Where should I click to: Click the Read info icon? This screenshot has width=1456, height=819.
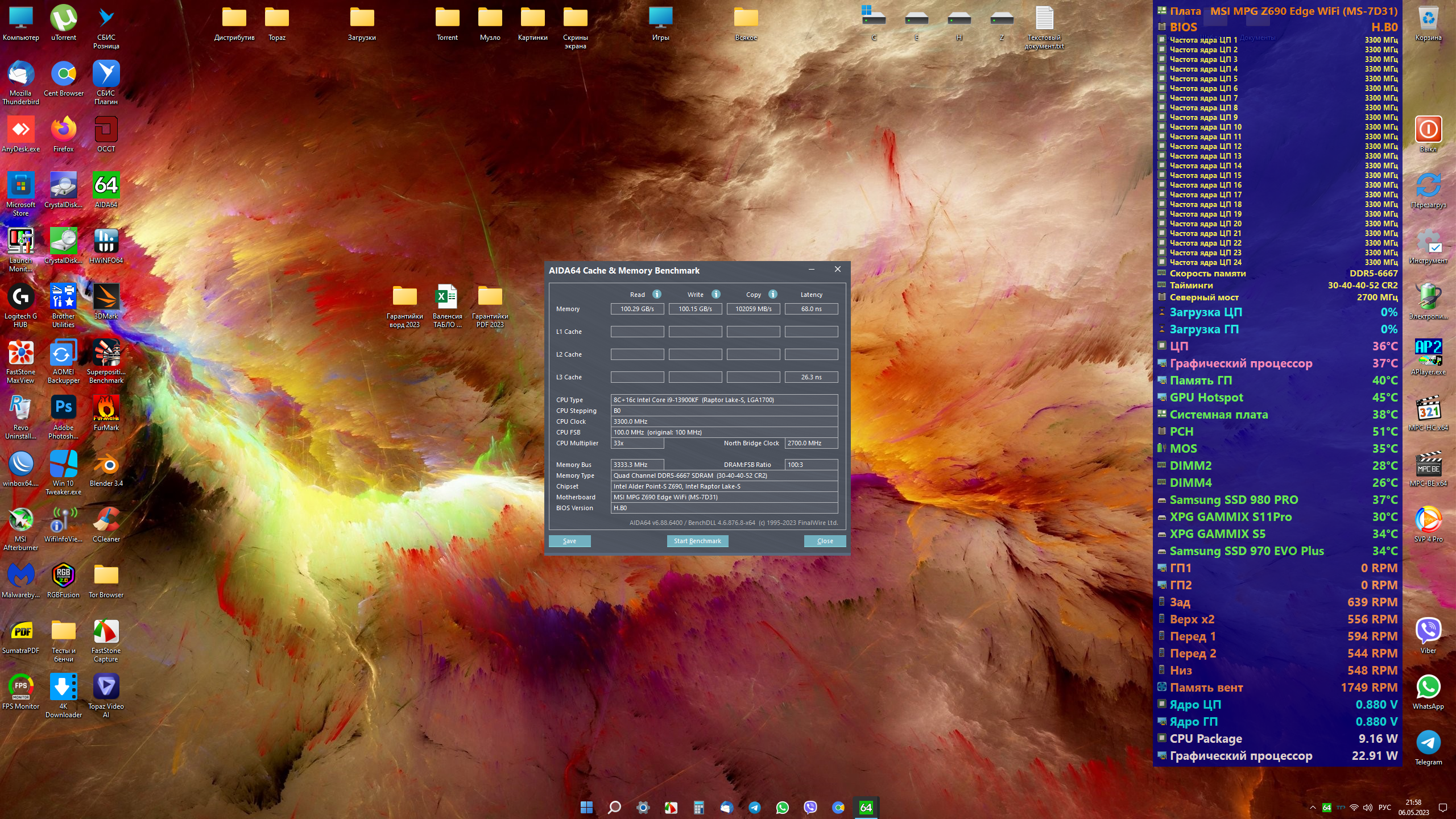pyautogui.click(x=657, y=294)
